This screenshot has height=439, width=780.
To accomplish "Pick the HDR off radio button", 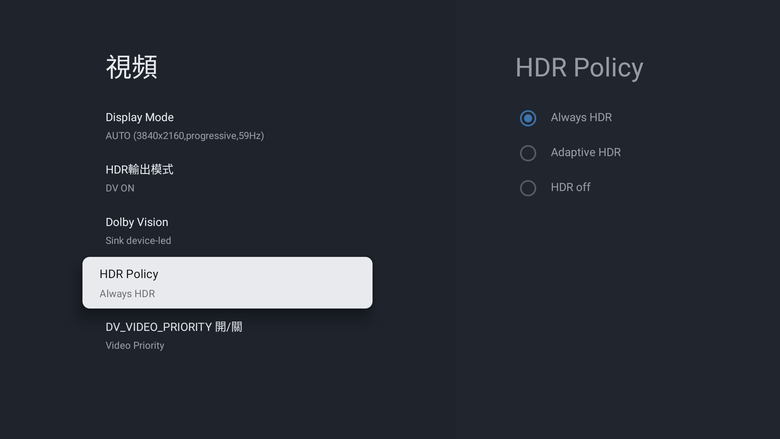I will click(528, 188).
